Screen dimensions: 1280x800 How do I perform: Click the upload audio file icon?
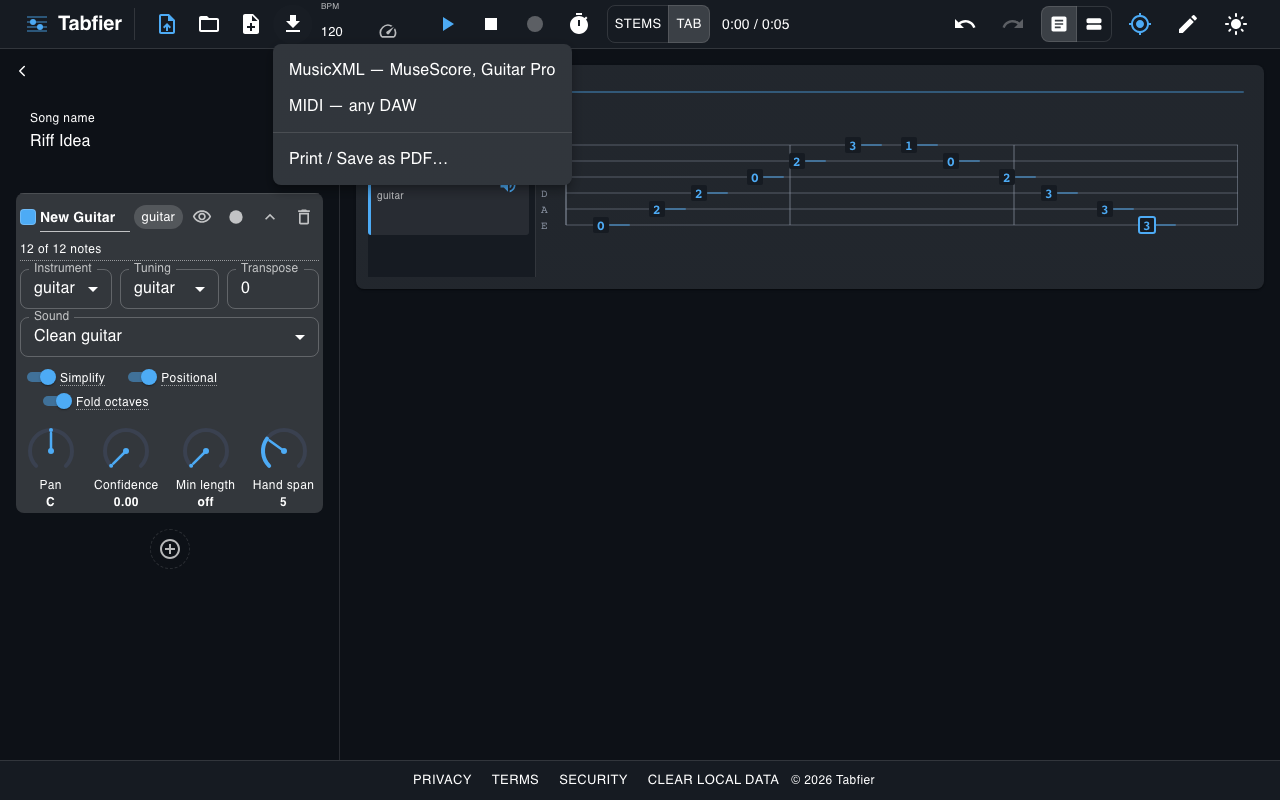pos(167,24)
